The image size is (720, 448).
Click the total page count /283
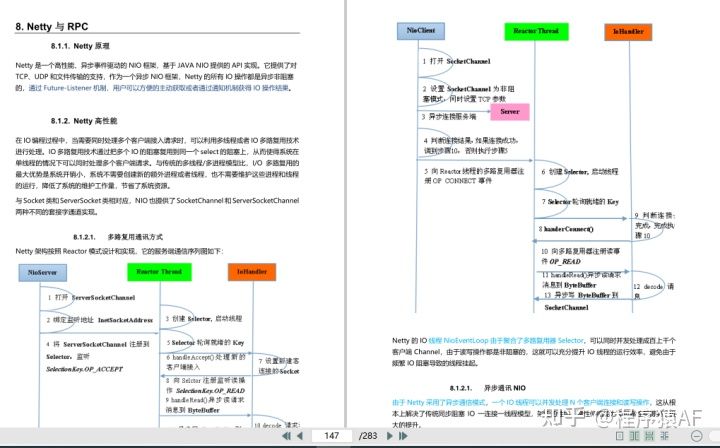tap(368, 436)
